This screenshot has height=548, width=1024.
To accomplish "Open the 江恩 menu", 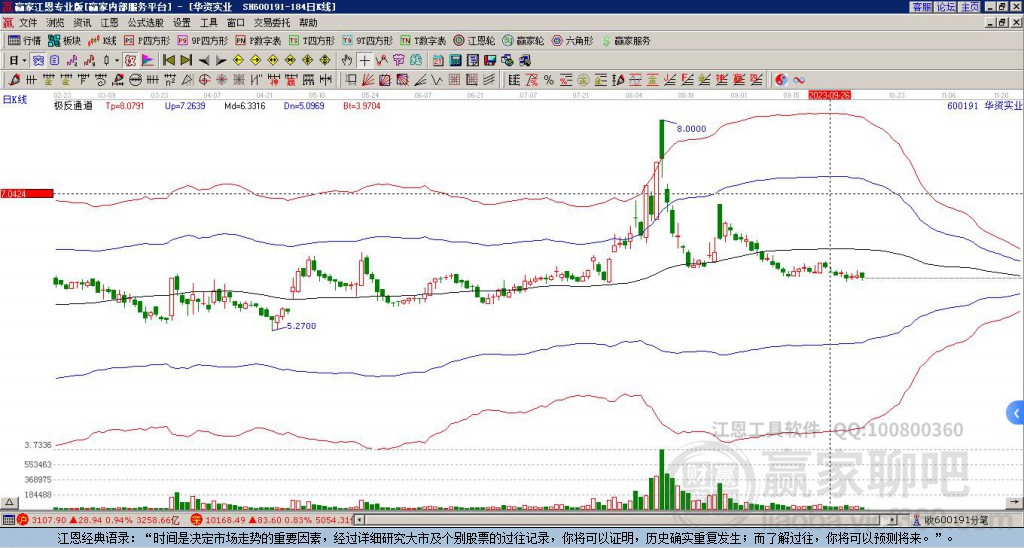I will [110, 23].
